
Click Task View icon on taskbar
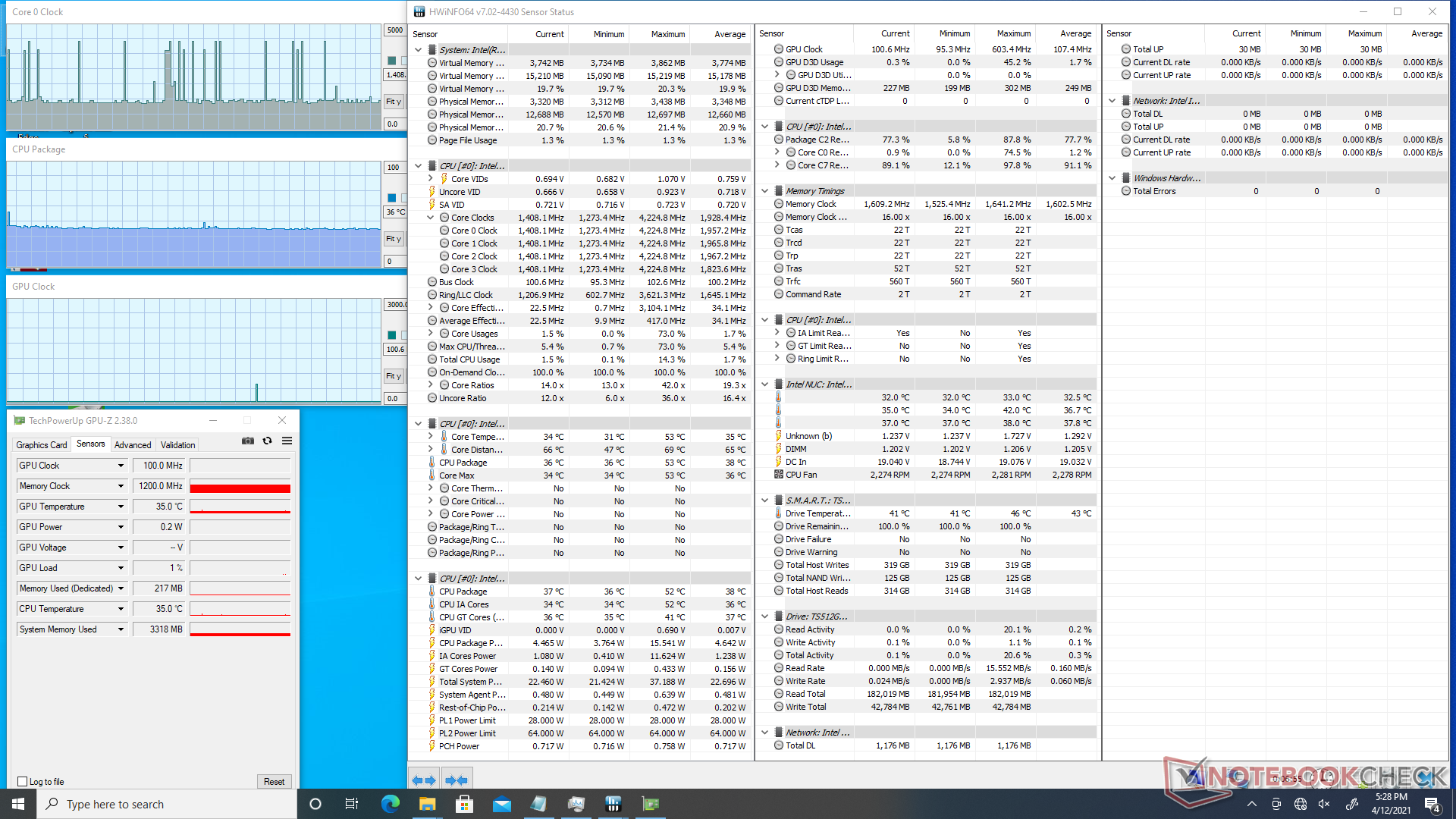(352, 804)
